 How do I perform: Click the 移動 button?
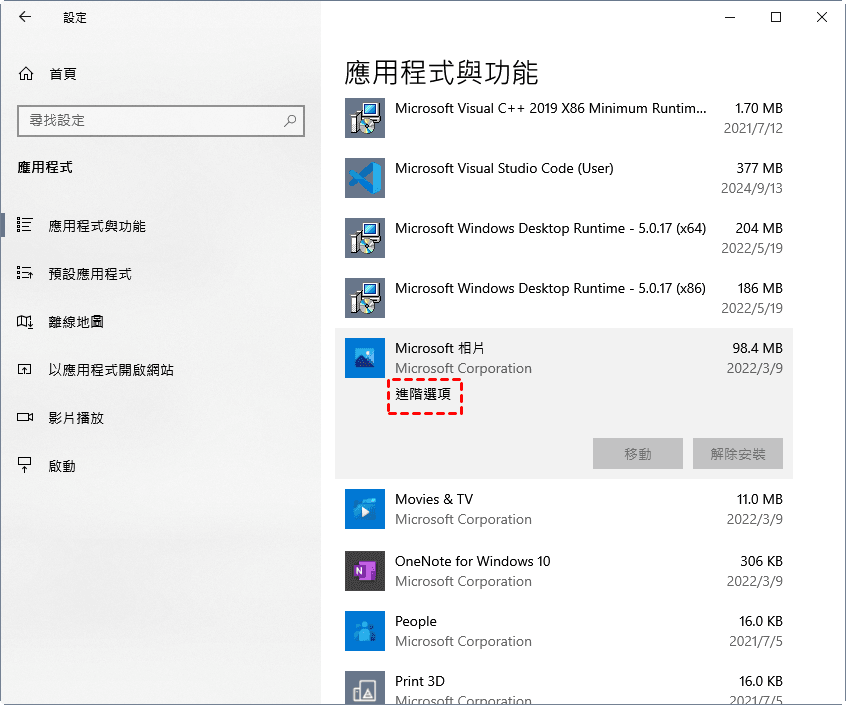point(638,454)
